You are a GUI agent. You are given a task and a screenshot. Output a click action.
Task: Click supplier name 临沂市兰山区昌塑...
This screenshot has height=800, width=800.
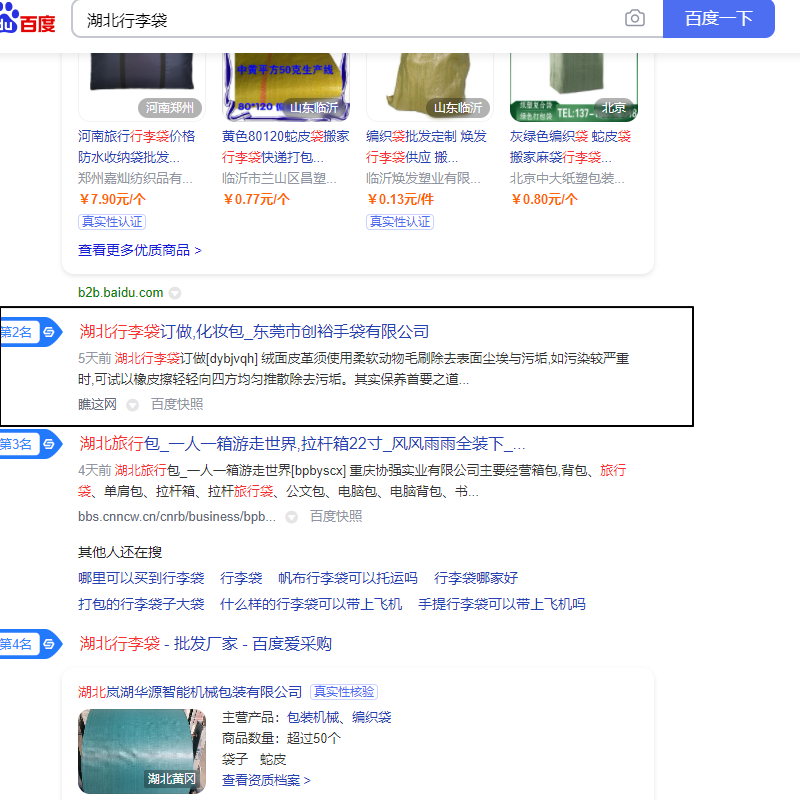279,178
